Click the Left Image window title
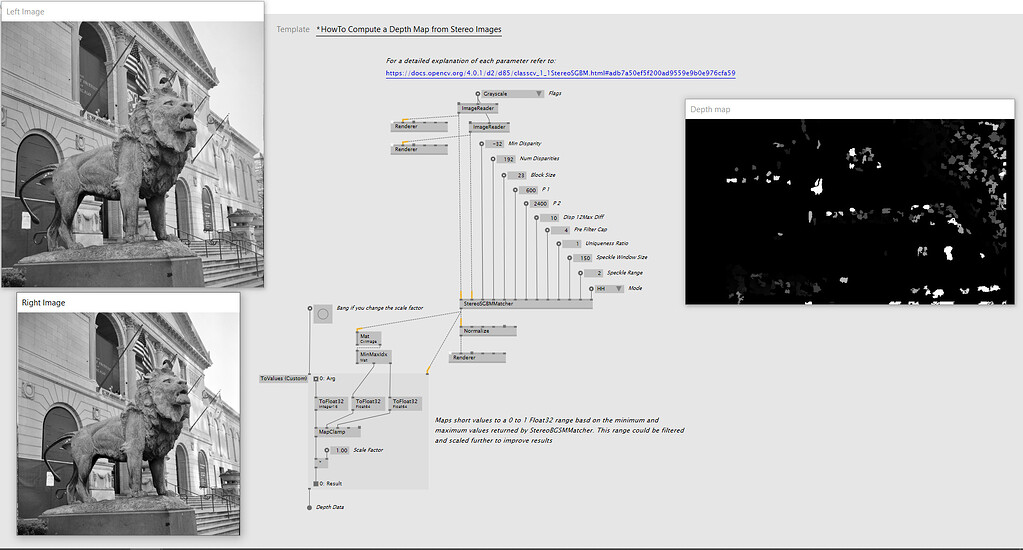Viewport: 1023px width, 550px height. click(25, 12)
